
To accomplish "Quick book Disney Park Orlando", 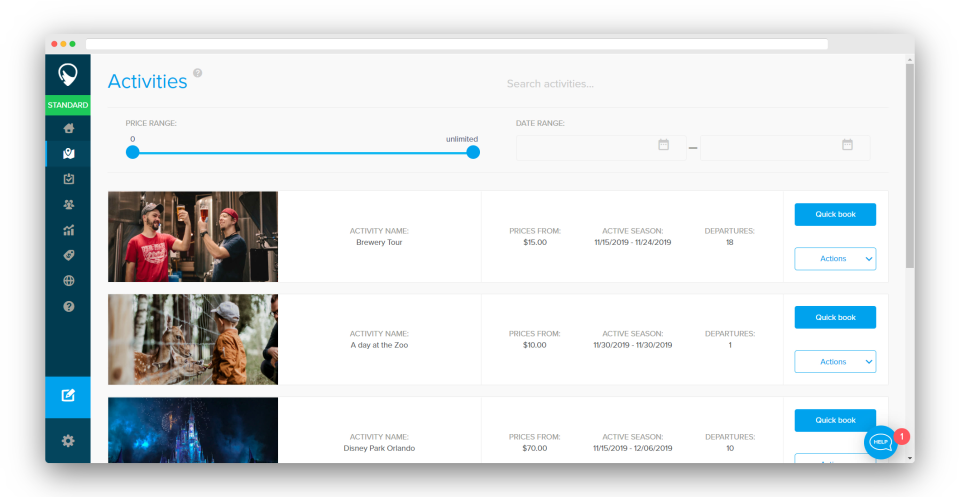I will pos(835,420).
